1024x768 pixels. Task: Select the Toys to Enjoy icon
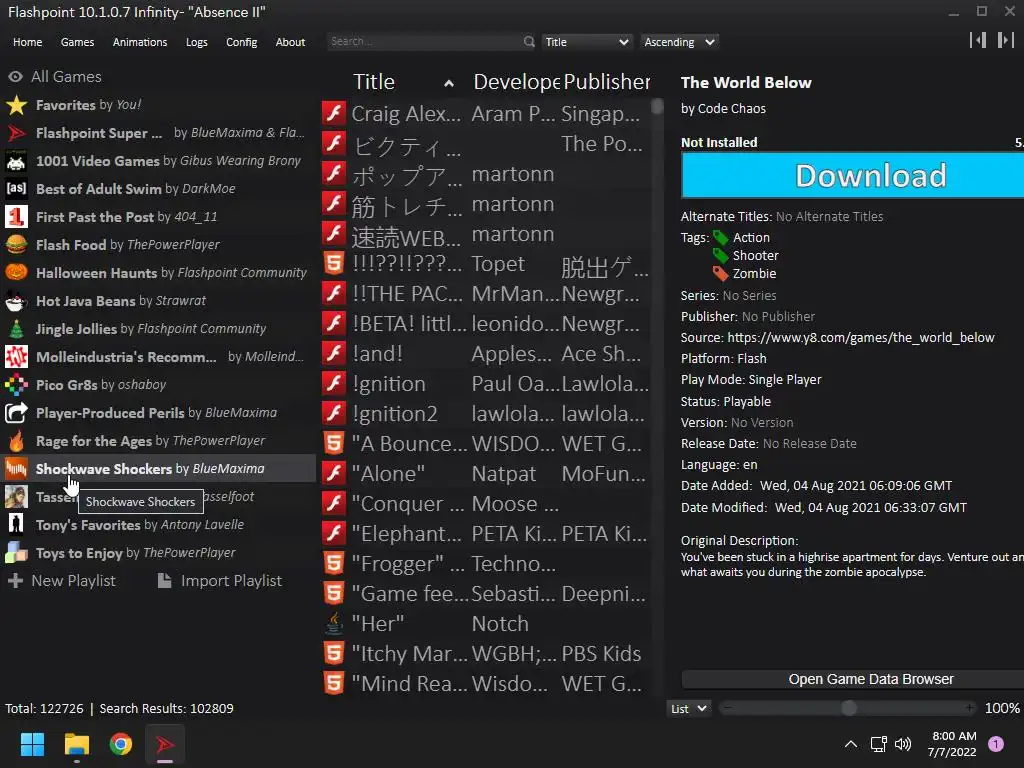click(16, 553)
